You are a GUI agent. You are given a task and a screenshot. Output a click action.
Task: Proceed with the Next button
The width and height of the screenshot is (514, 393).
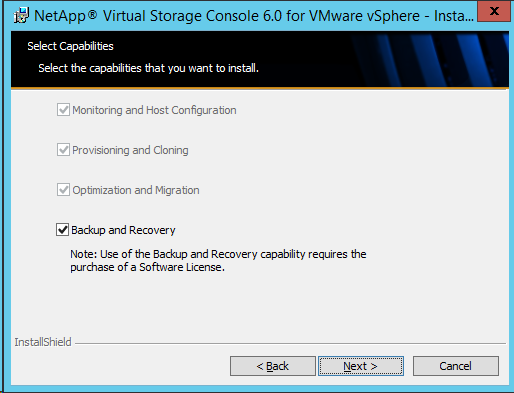point(361,366)
